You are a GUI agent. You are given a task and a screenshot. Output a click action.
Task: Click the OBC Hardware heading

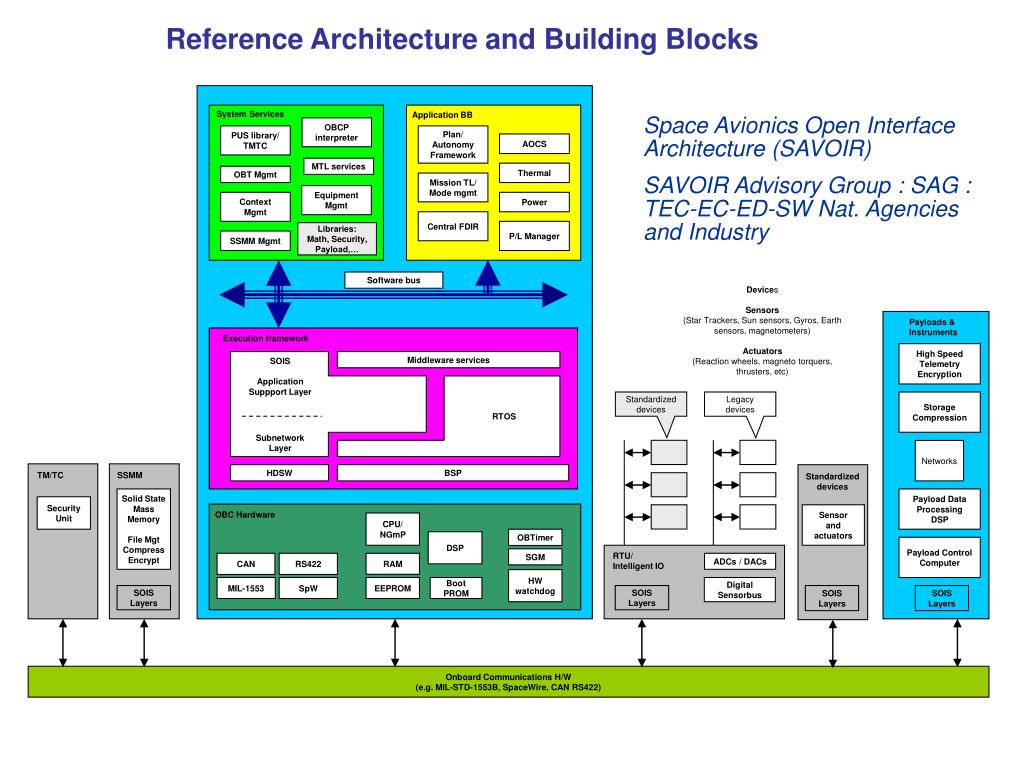[245, 515]
